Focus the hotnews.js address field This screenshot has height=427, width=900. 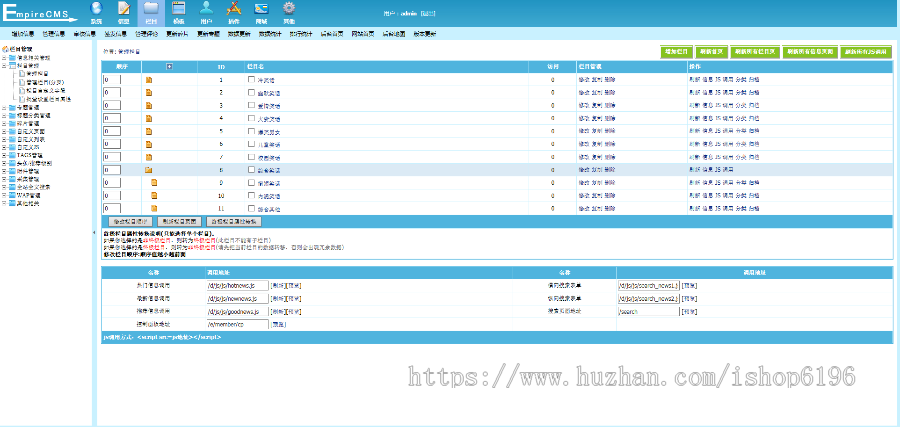point(238,285)
